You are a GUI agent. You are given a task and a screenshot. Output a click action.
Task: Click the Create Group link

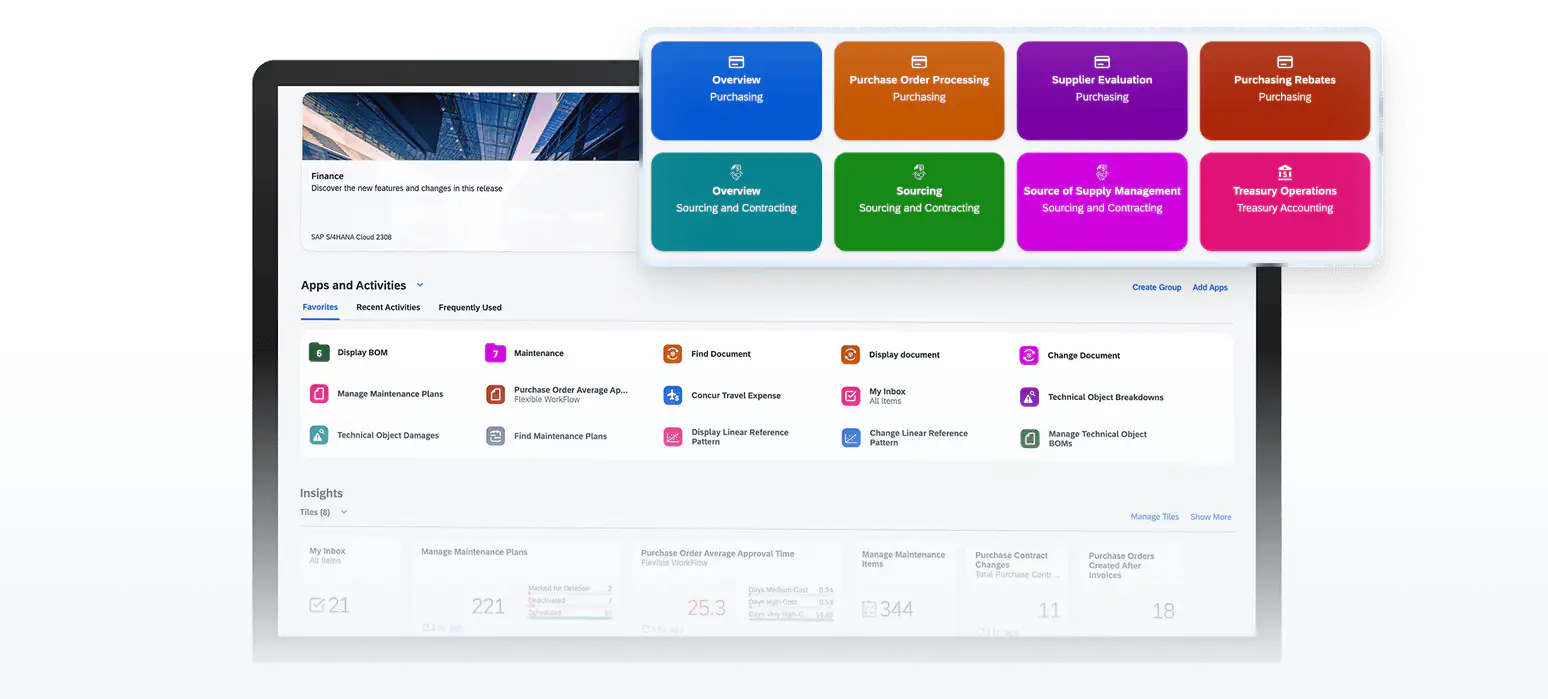click(x=1156, y=287)
